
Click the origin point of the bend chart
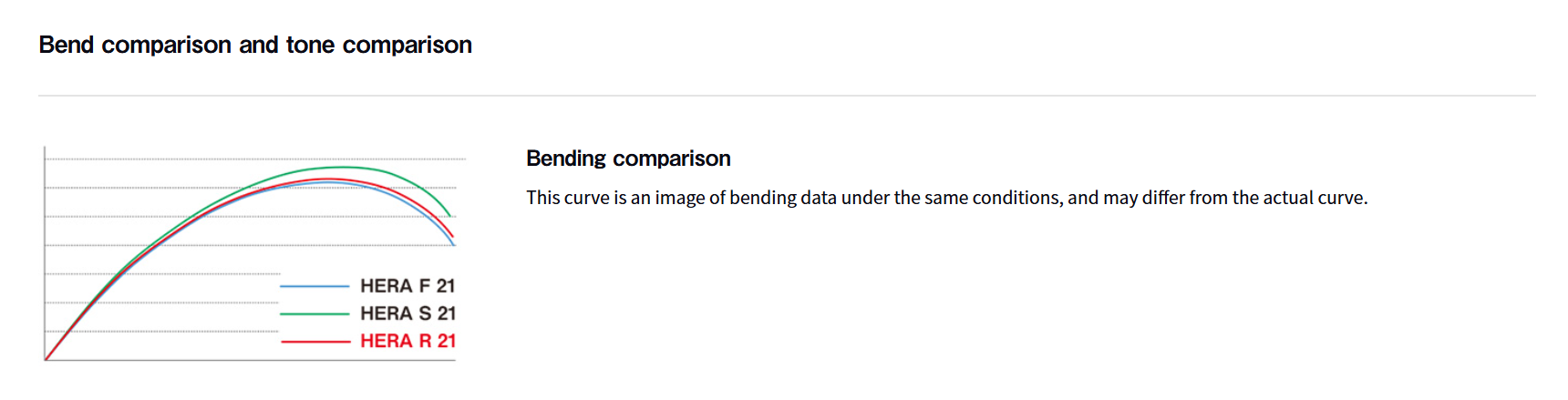click(46, 360)
